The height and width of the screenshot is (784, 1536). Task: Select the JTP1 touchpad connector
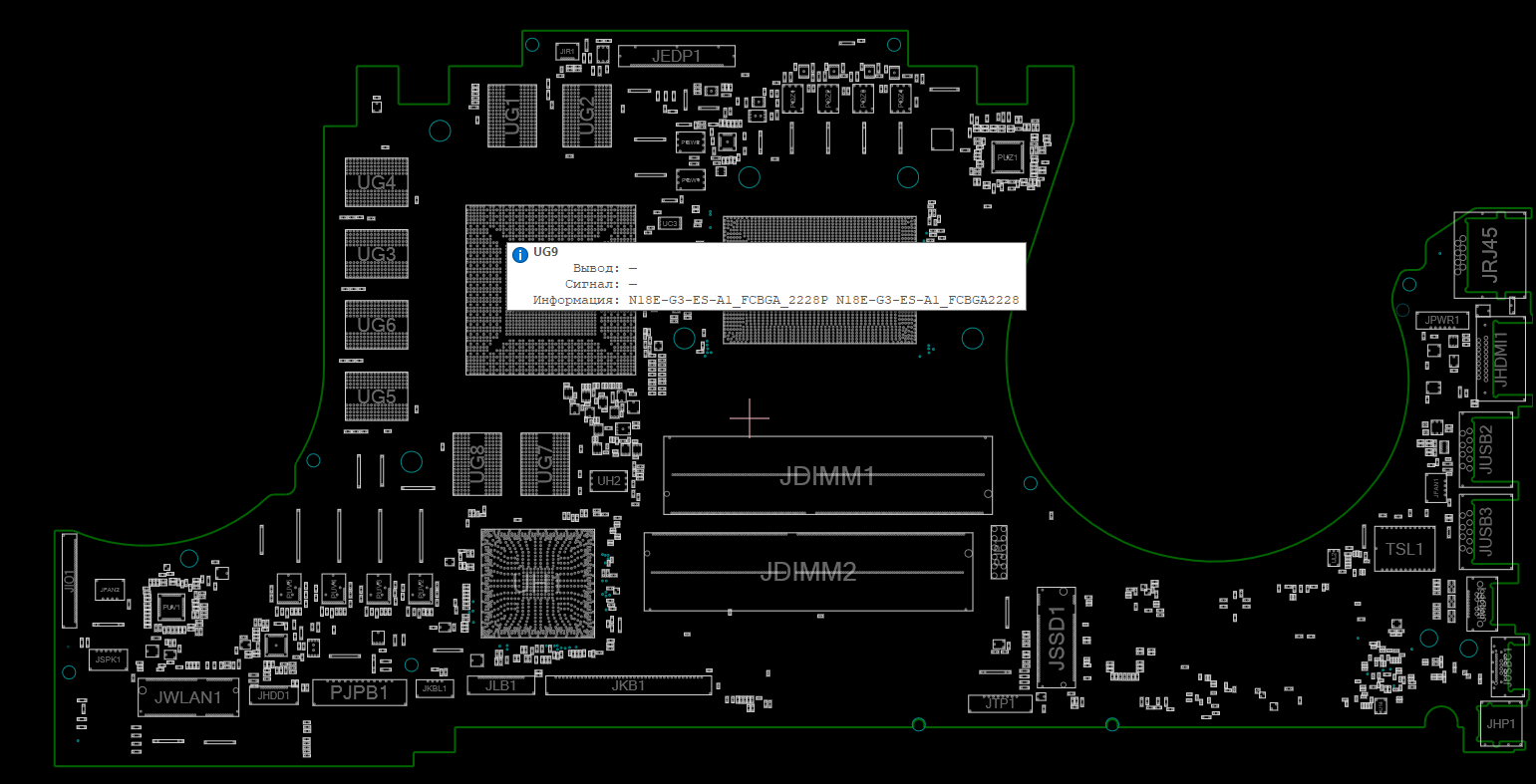click(x=1000, y=703)
